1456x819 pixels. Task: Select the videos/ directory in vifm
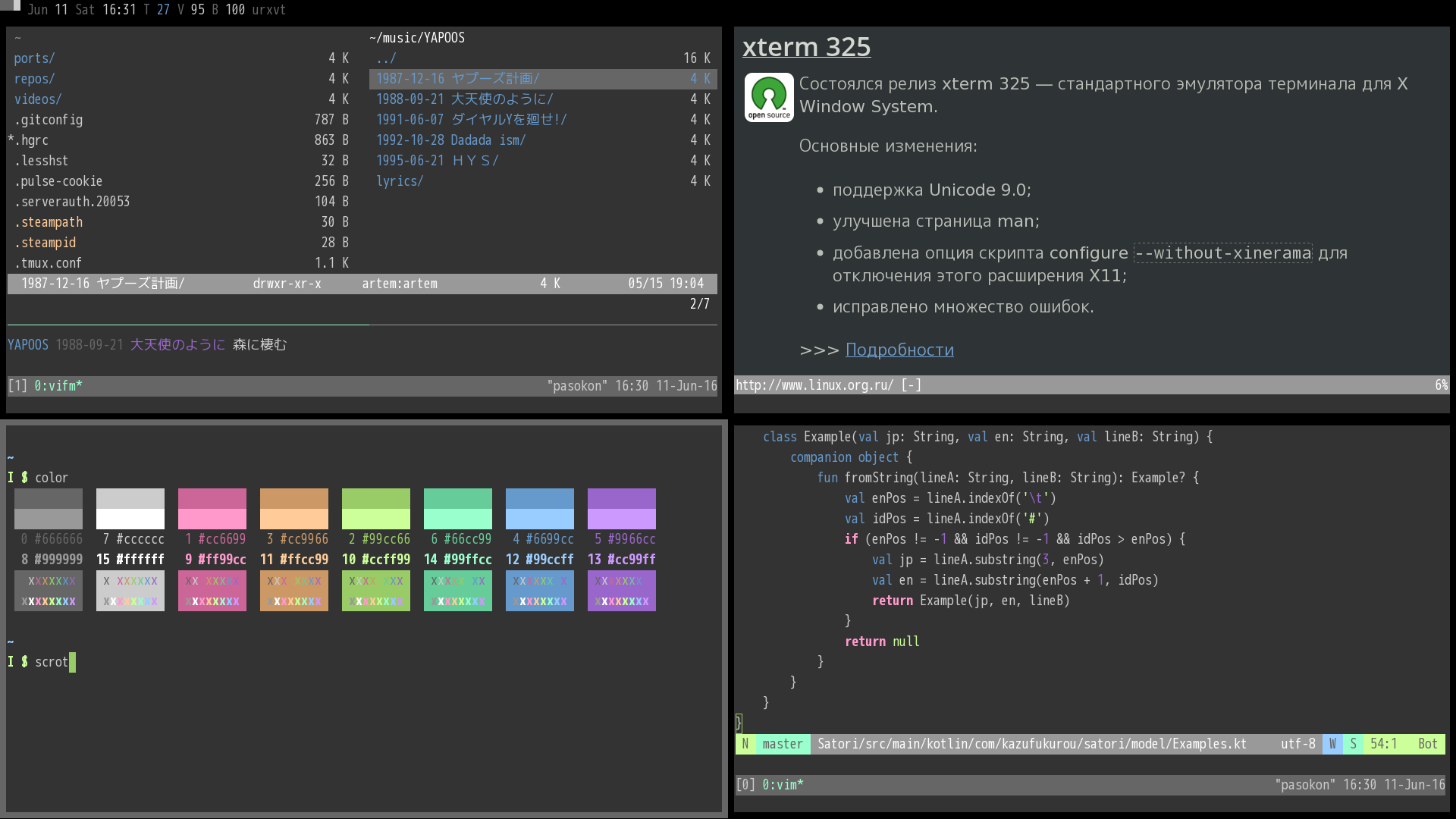pos(181,99)
